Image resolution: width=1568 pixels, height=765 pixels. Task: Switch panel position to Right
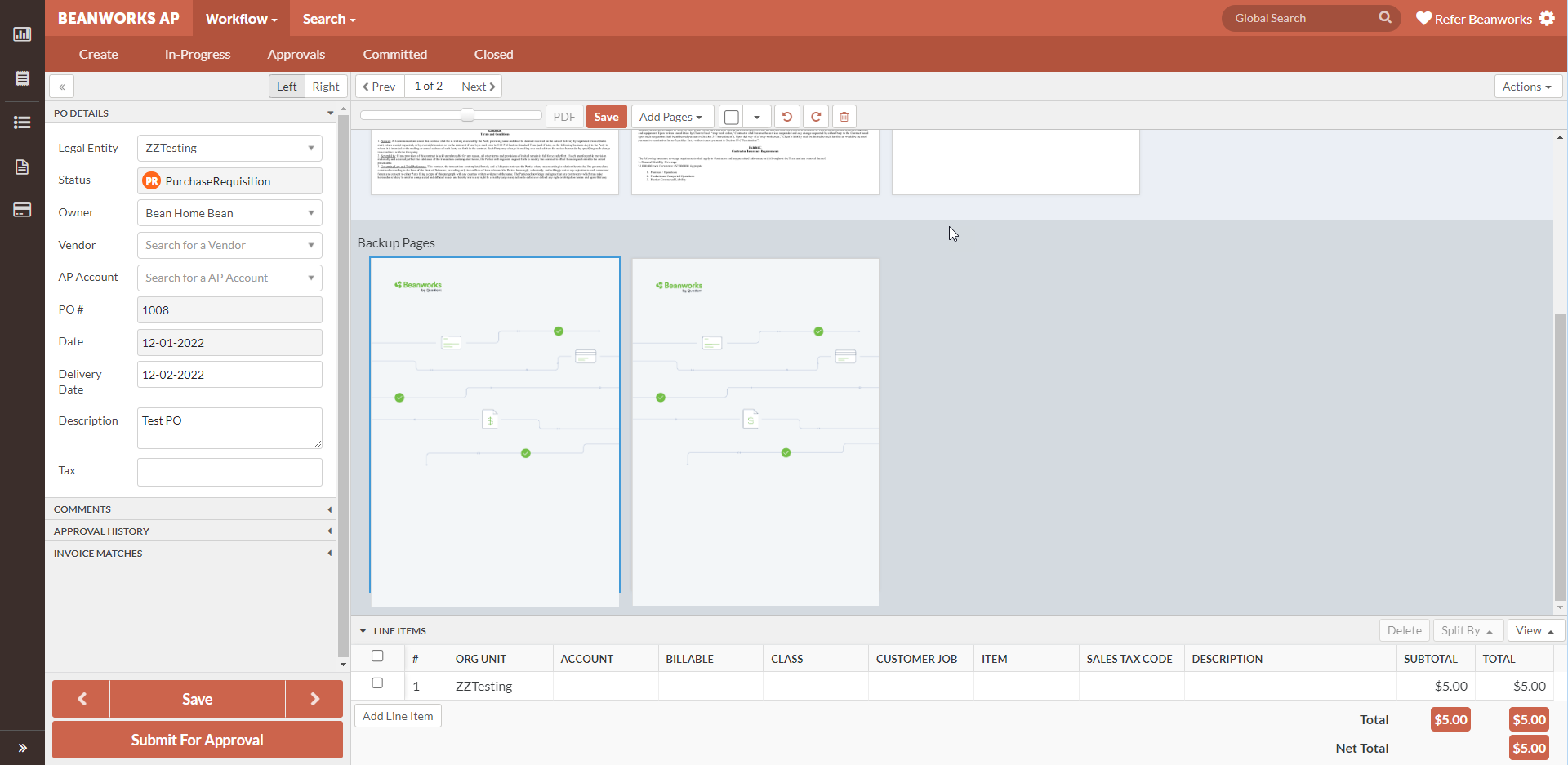pos(326,87)
